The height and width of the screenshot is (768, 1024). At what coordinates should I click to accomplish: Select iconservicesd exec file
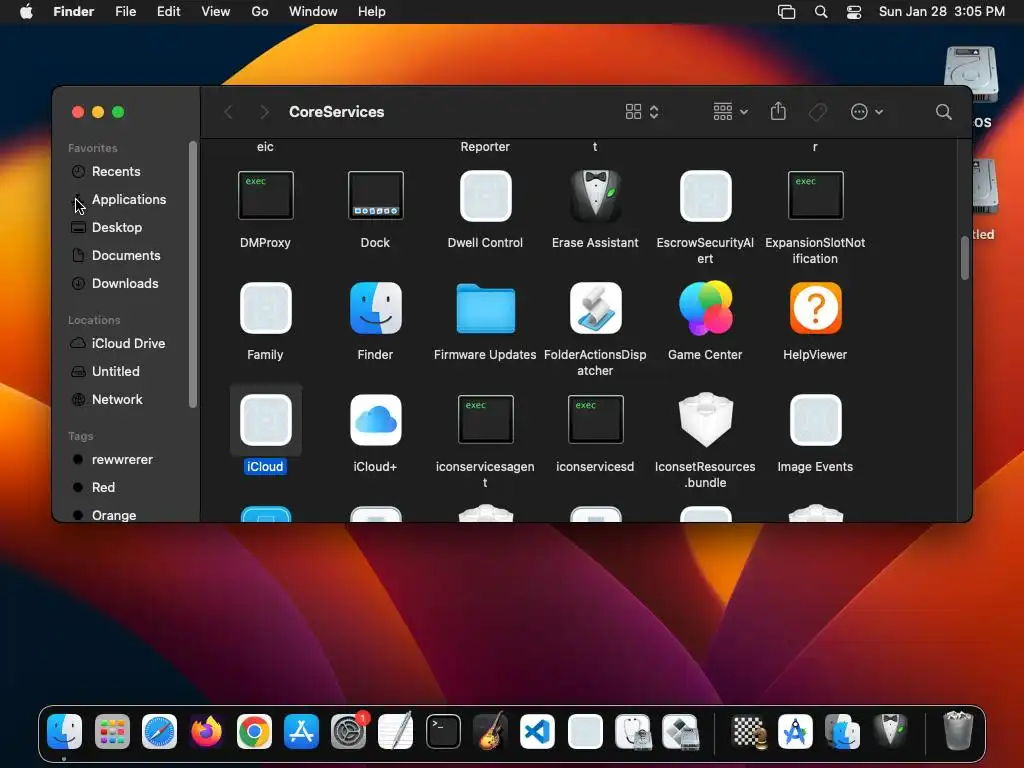[595, 419]
